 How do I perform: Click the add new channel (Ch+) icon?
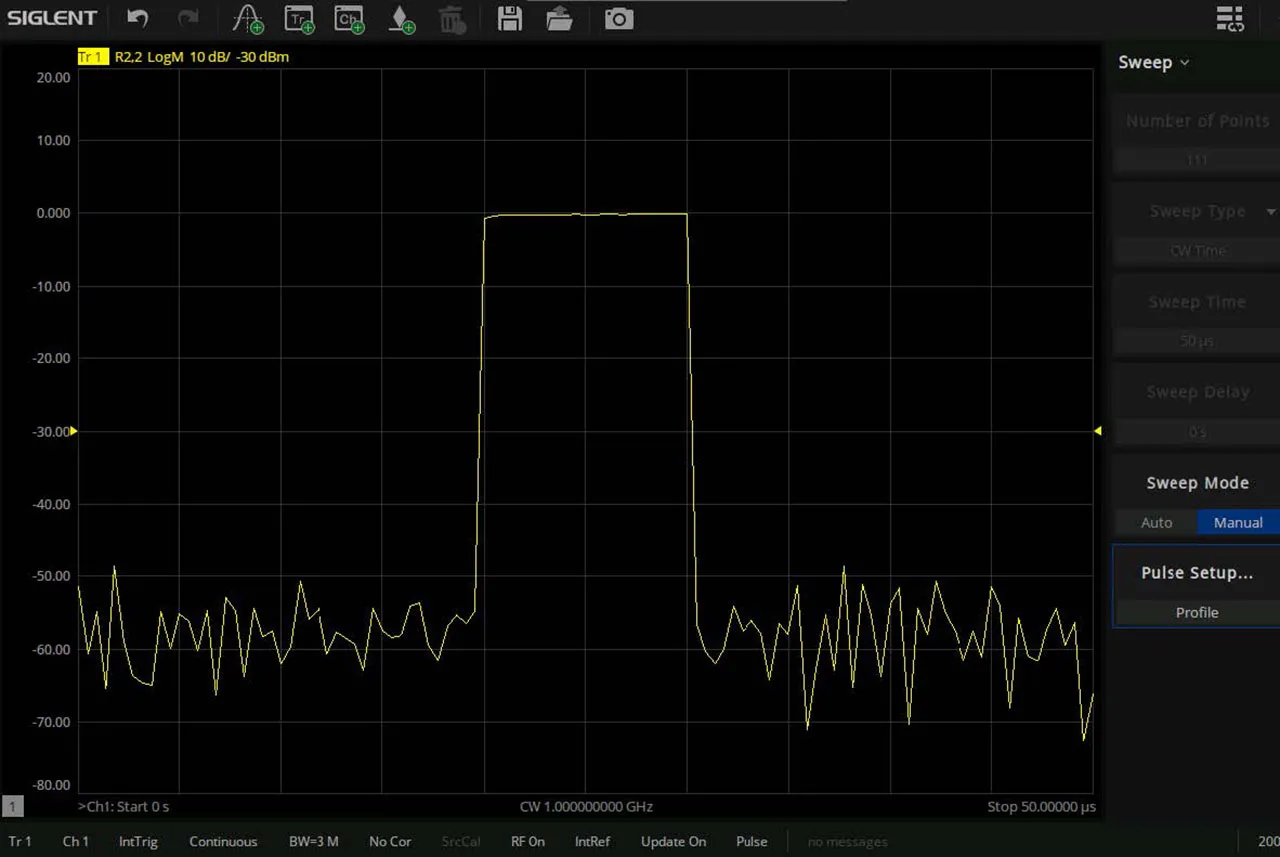348,19
